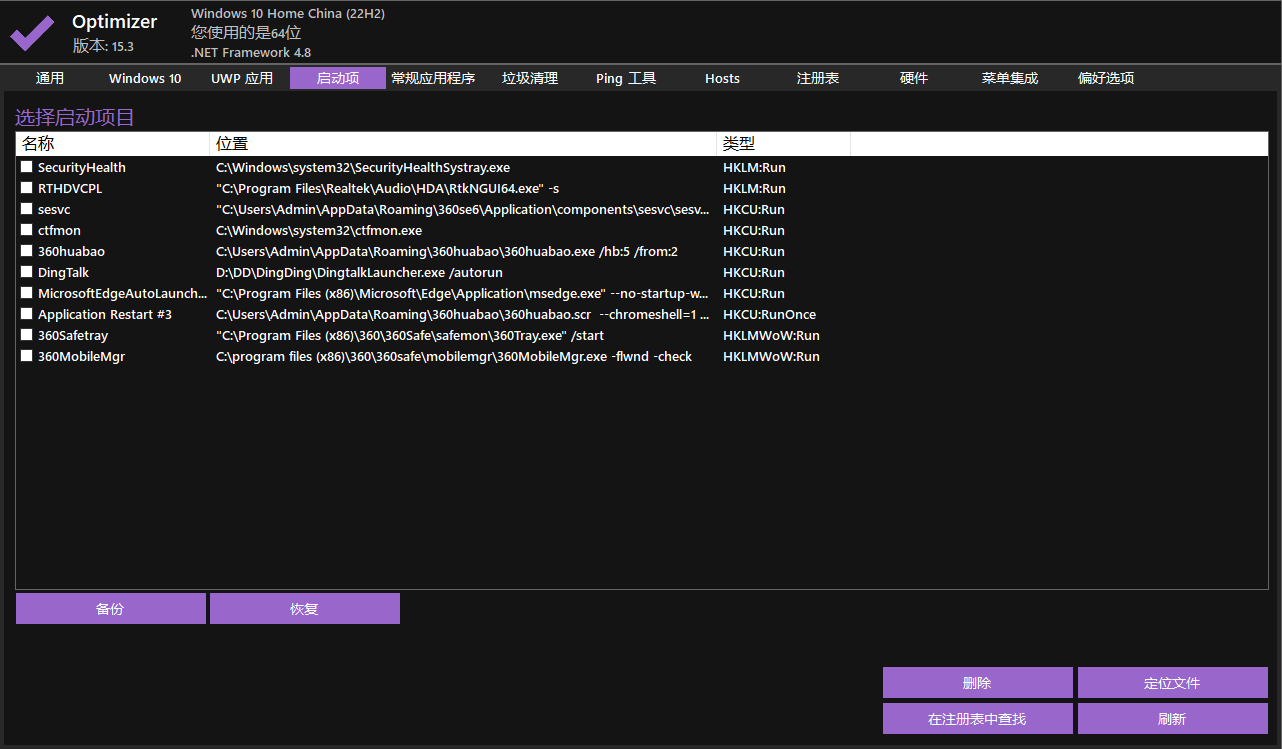Switch to the 通用 tab
This screenshot has height=749, width=1282.
pos(50,77)
